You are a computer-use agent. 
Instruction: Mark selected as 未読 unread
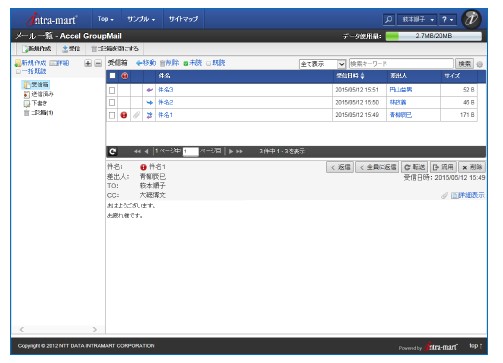coord(193,63)
